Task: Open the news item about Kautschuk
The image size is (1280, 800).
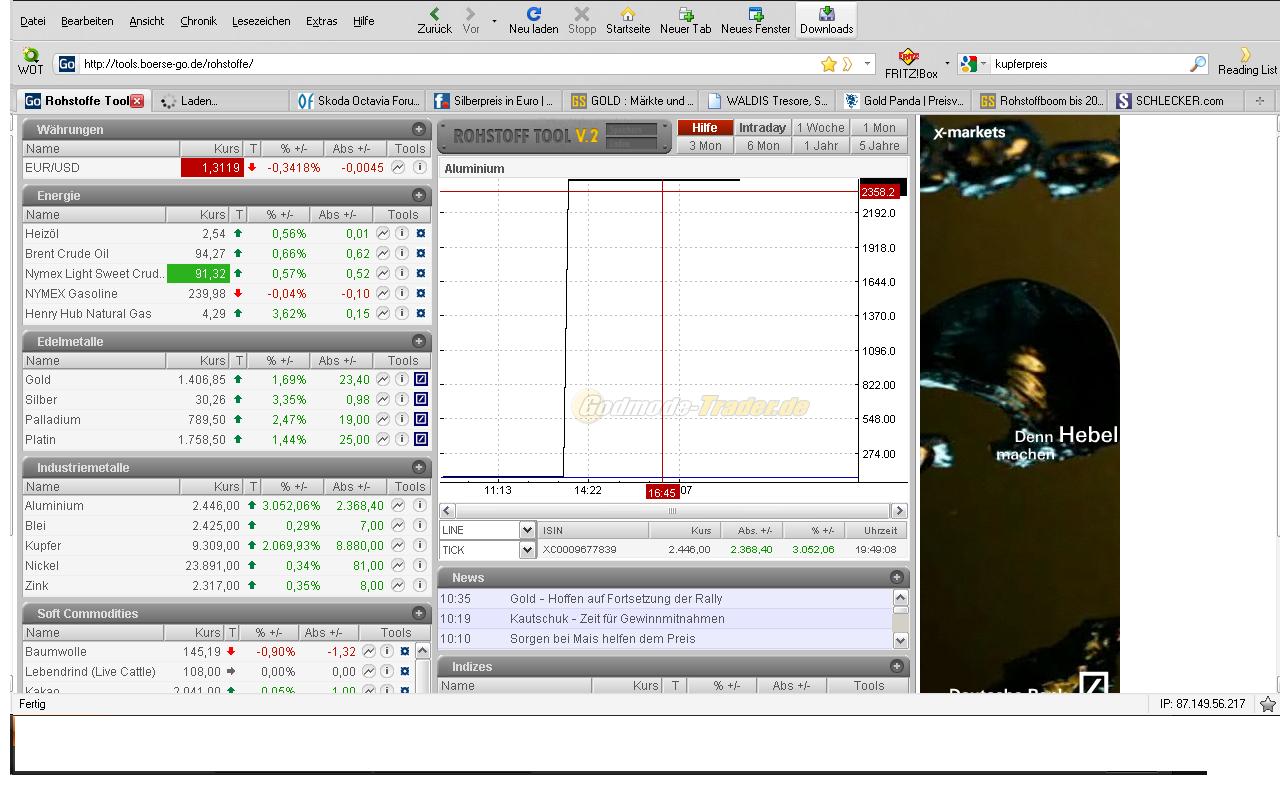Action: [616, 619]
